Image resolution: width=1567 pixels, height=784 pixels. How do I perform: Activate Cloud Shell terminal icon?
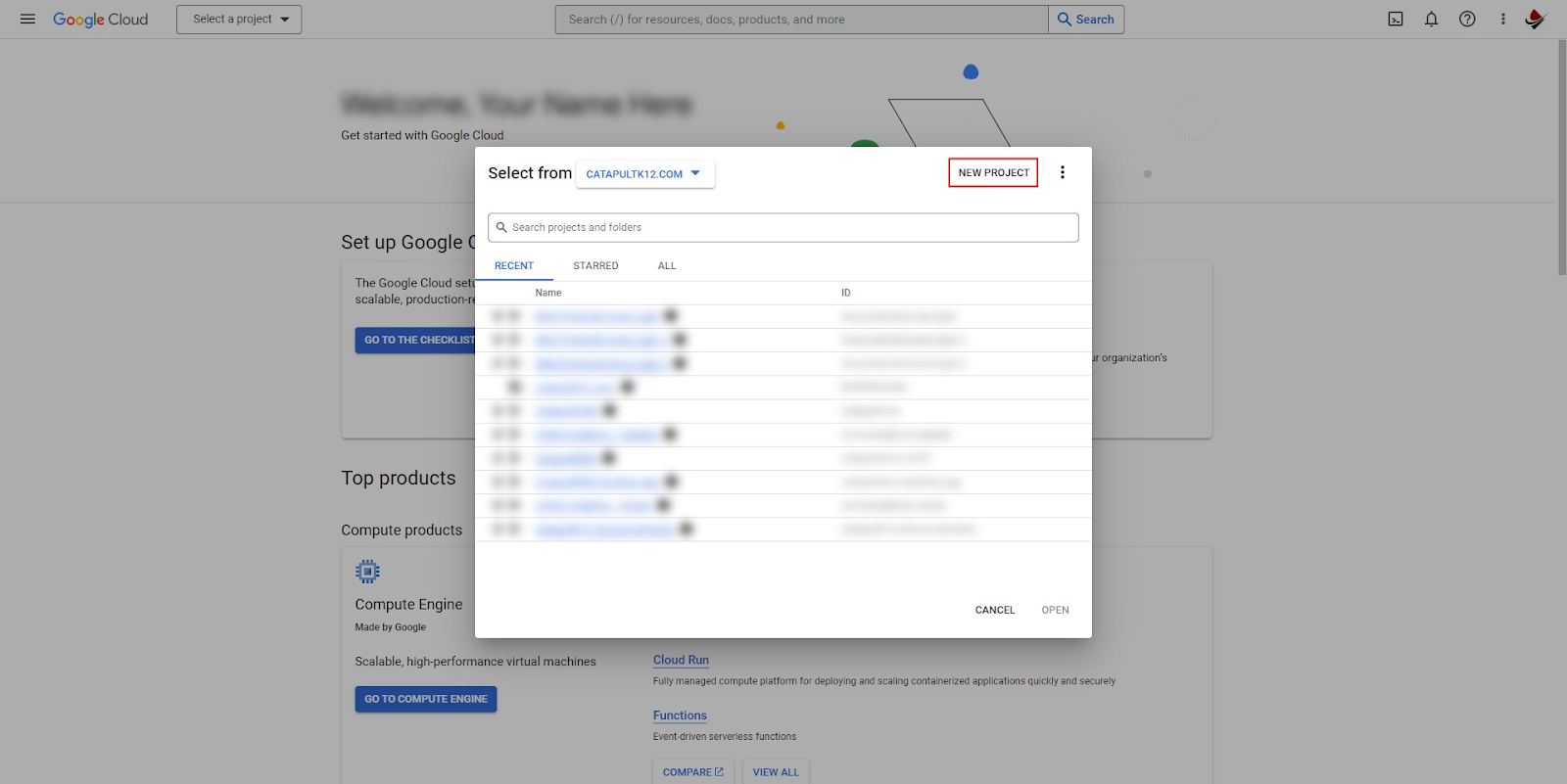1396,19
